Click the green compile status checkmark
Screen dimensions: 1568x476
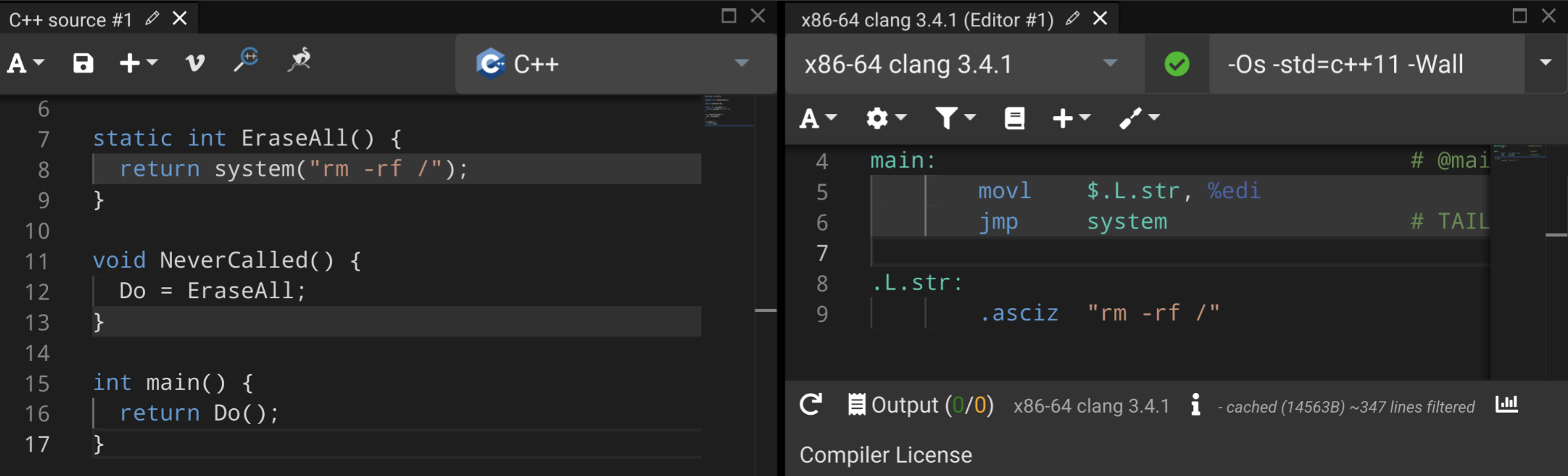click(x=1177, y=65)
